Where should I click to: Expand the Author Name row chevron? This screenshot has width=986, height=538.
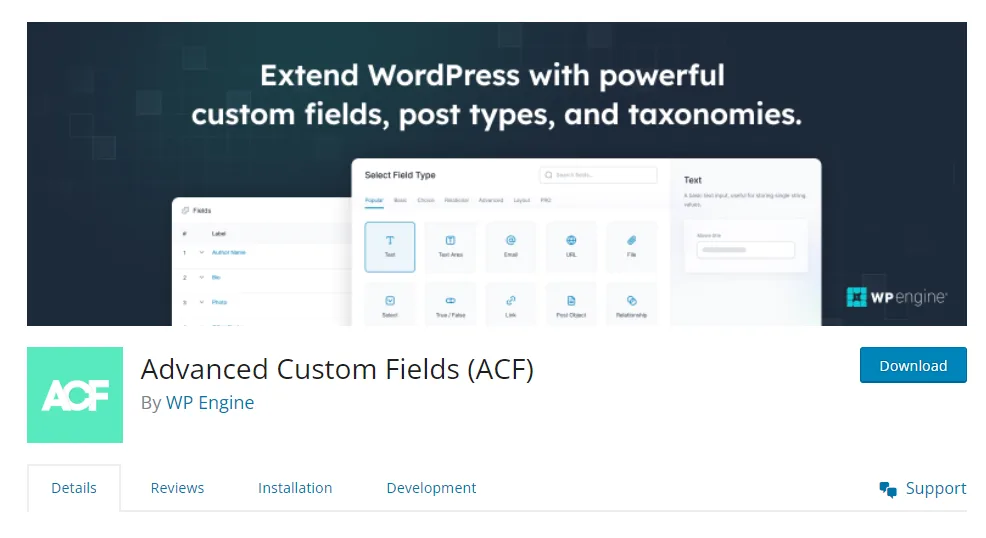[x=201, y=252]
